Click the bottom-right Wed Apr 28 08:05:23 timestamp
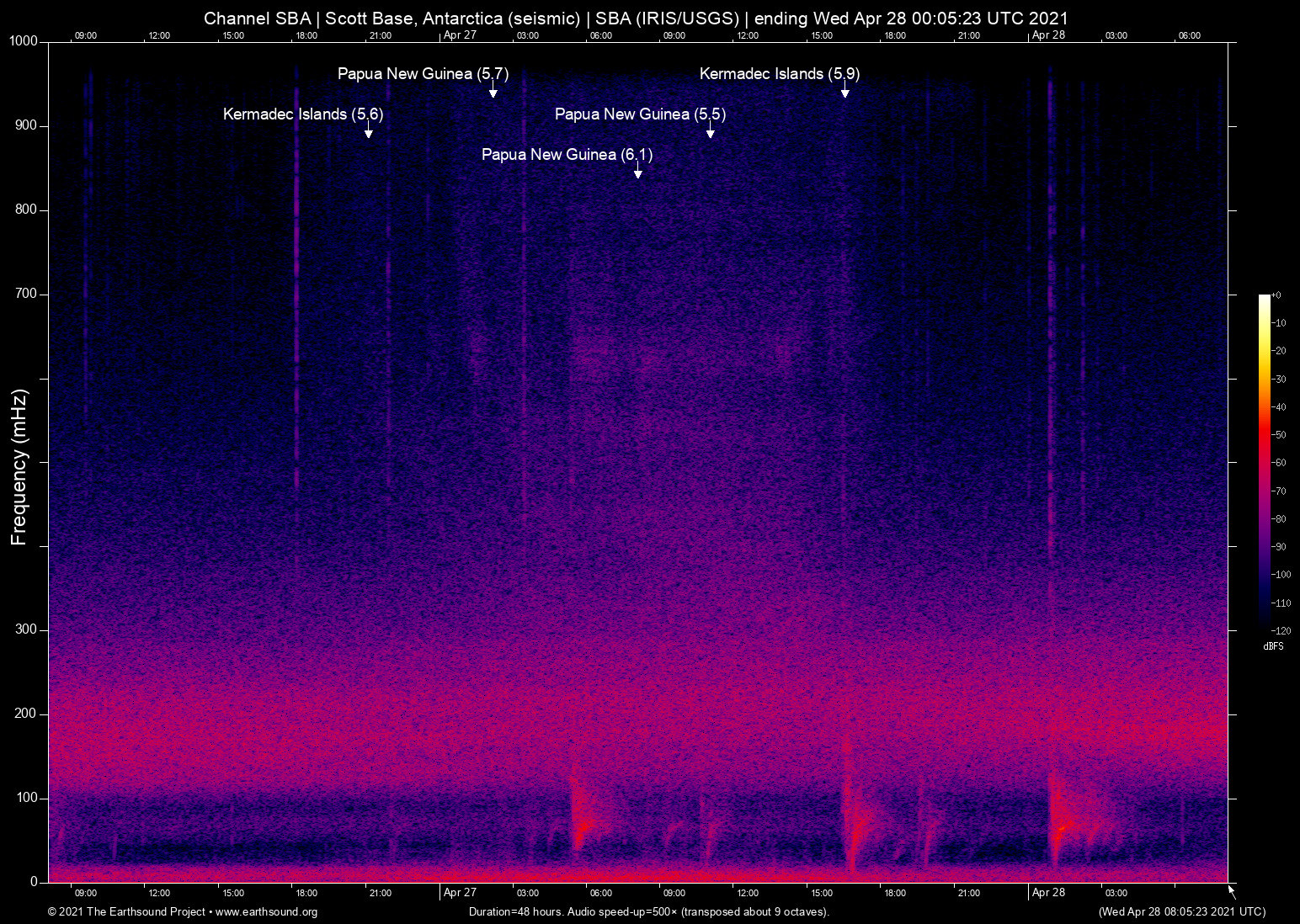Image resolution: width=1300 pixels, height=924 pixels. tap(1181, 912)
